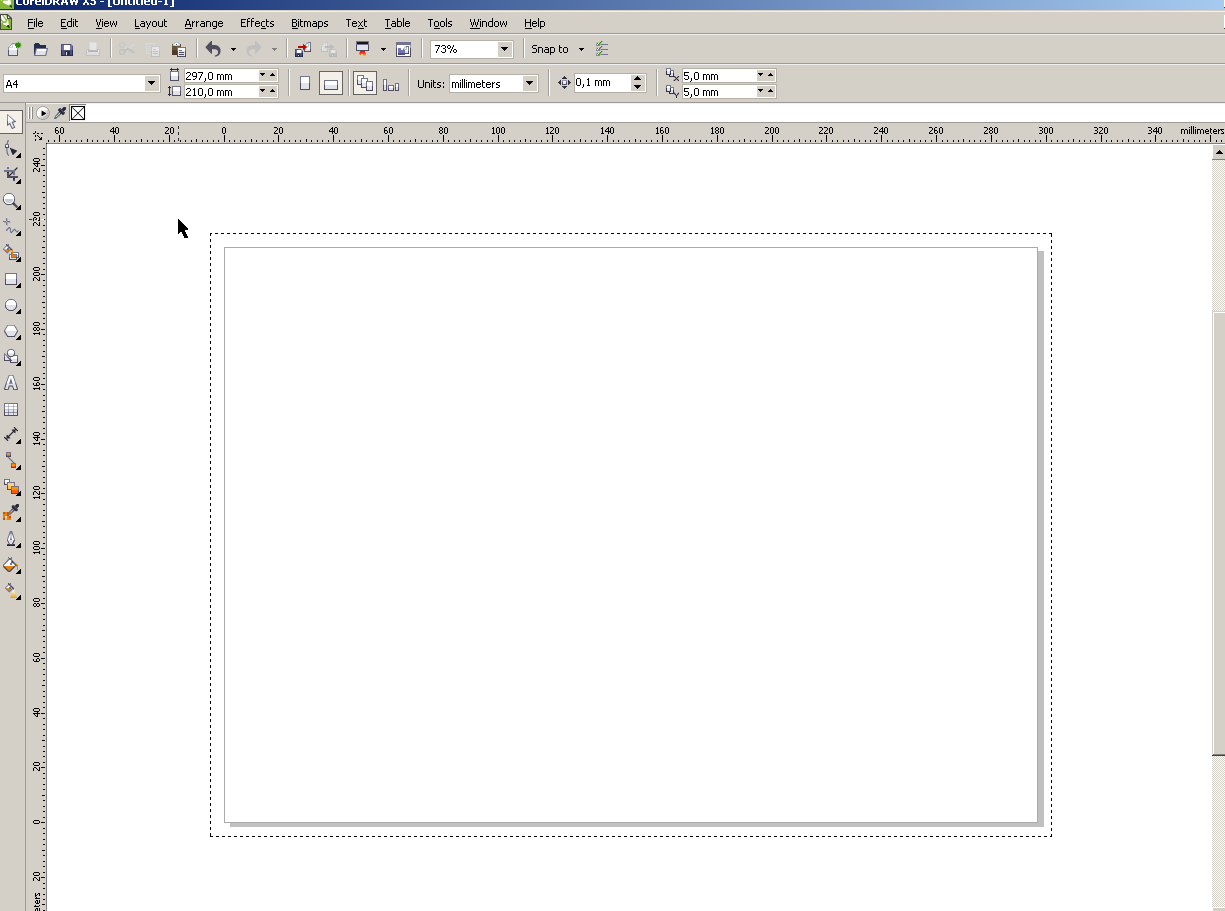Click the ruler origin corner icon
Screen dimensions: 1225x911
click(x=38, y=134)
